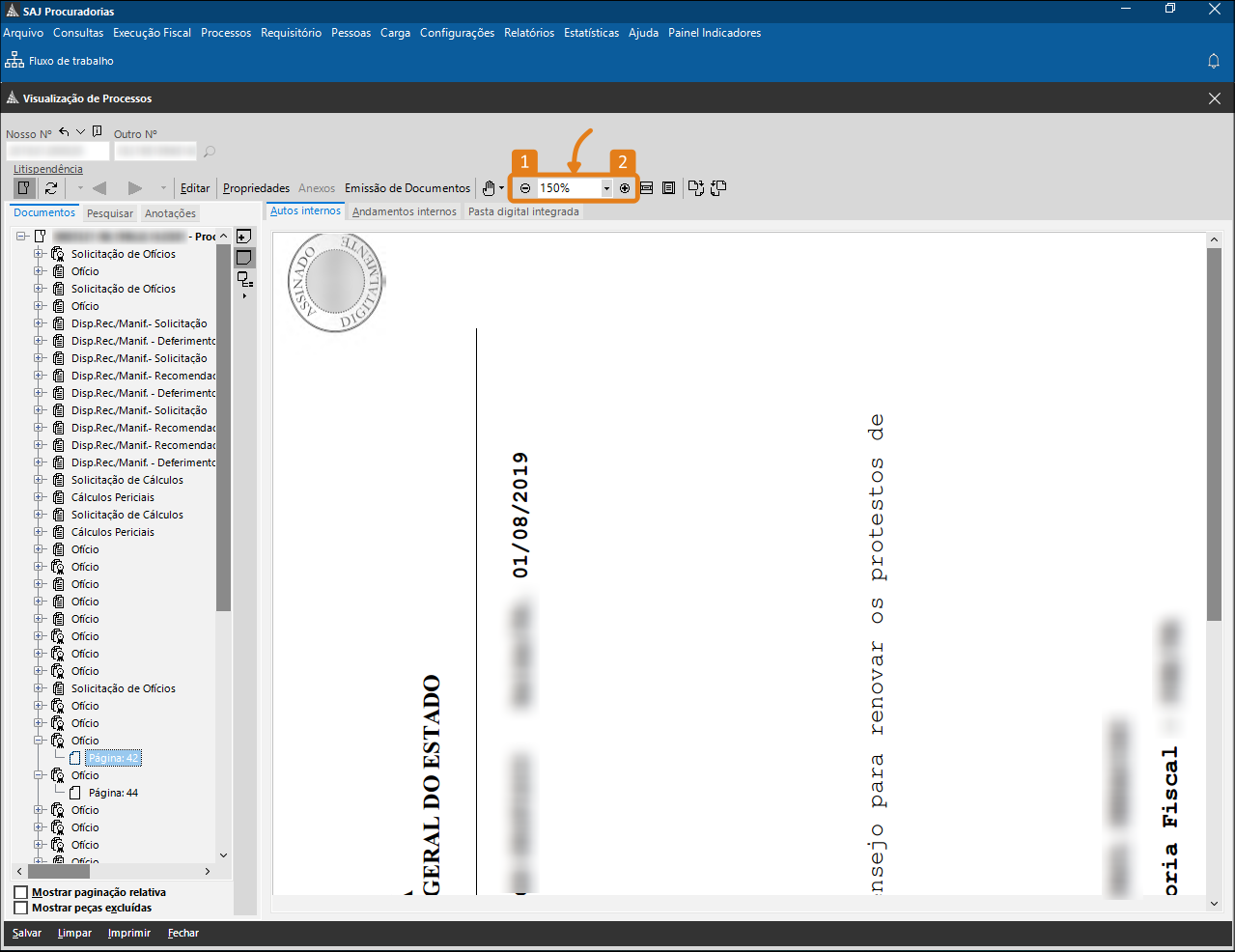
Task: Check Mostrar peças excluídas
Action: [x=21, y=908]
